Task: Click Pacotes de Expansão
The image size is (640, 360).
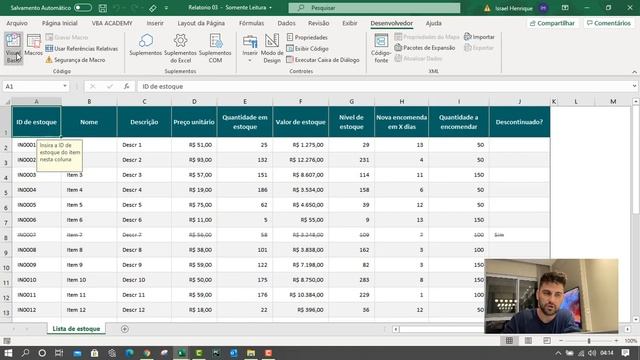Action: [x=424, y=48]
